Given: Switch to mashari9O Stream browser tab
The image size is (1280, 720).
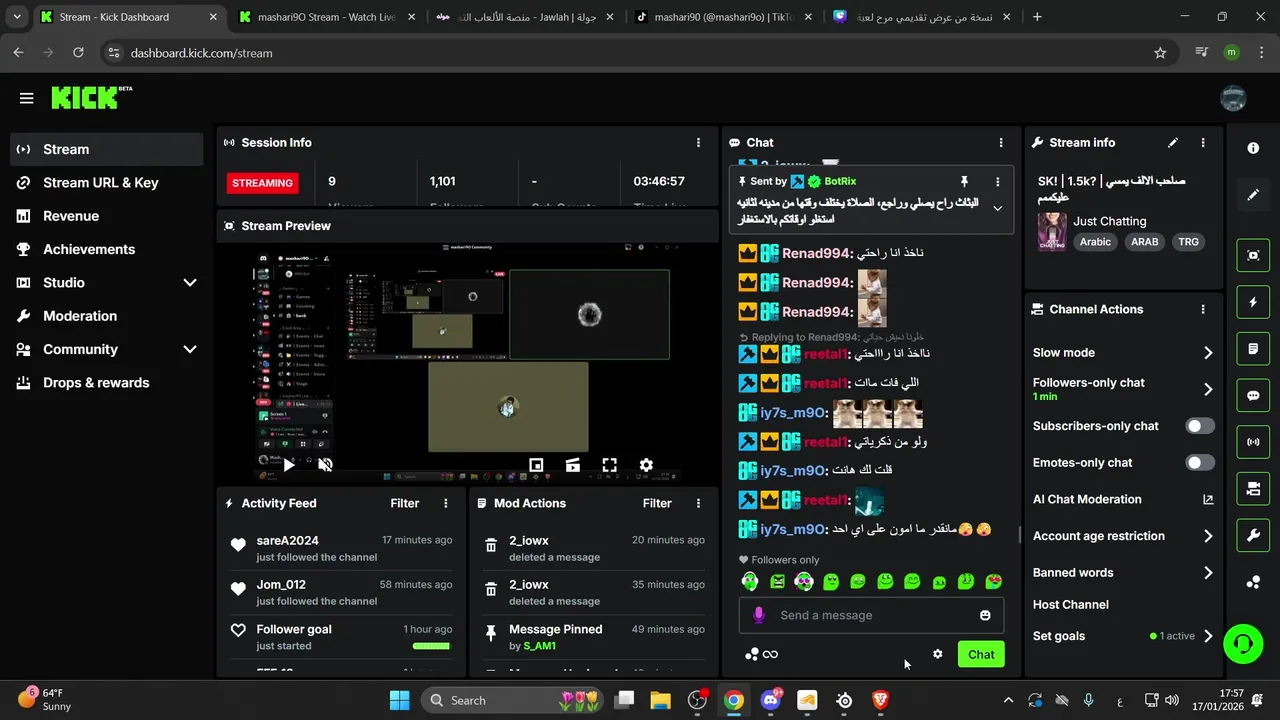Looking at the screenshot, I should pos(326,17).
